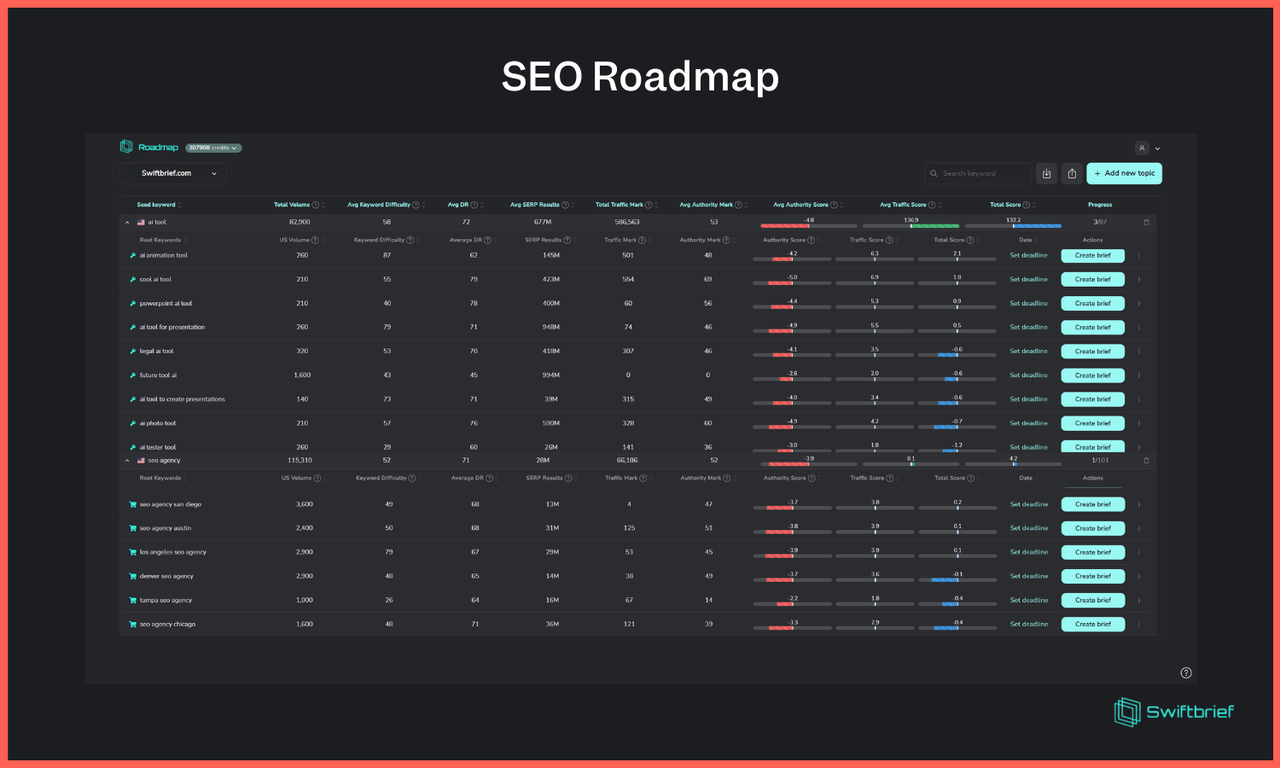Delete the 'seo agency' topic via trash icon

(x=1146, y=460)
